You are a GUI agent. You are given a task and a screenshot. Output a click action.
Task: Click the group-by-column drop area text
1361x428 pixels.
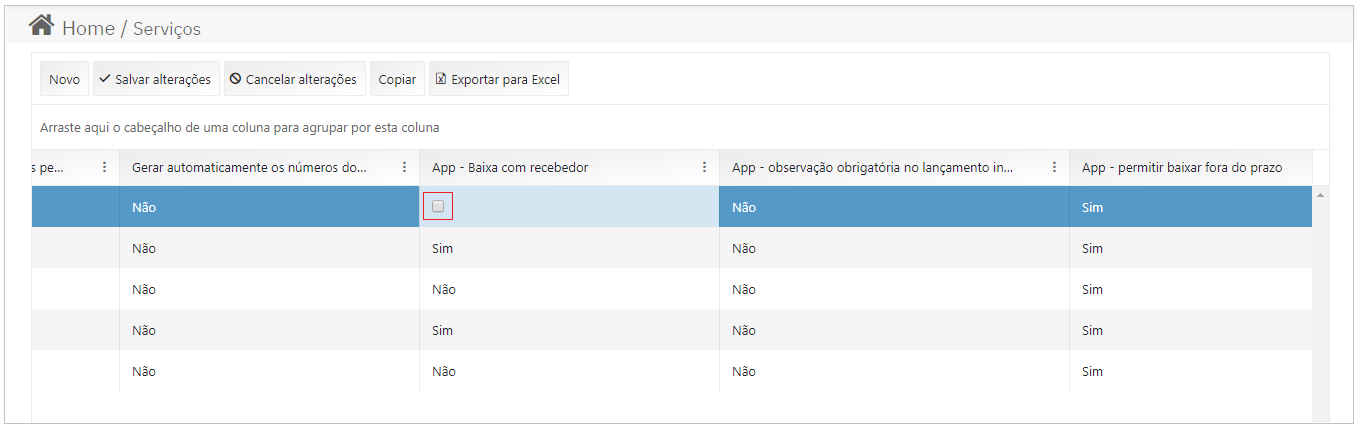coord(239,128)
